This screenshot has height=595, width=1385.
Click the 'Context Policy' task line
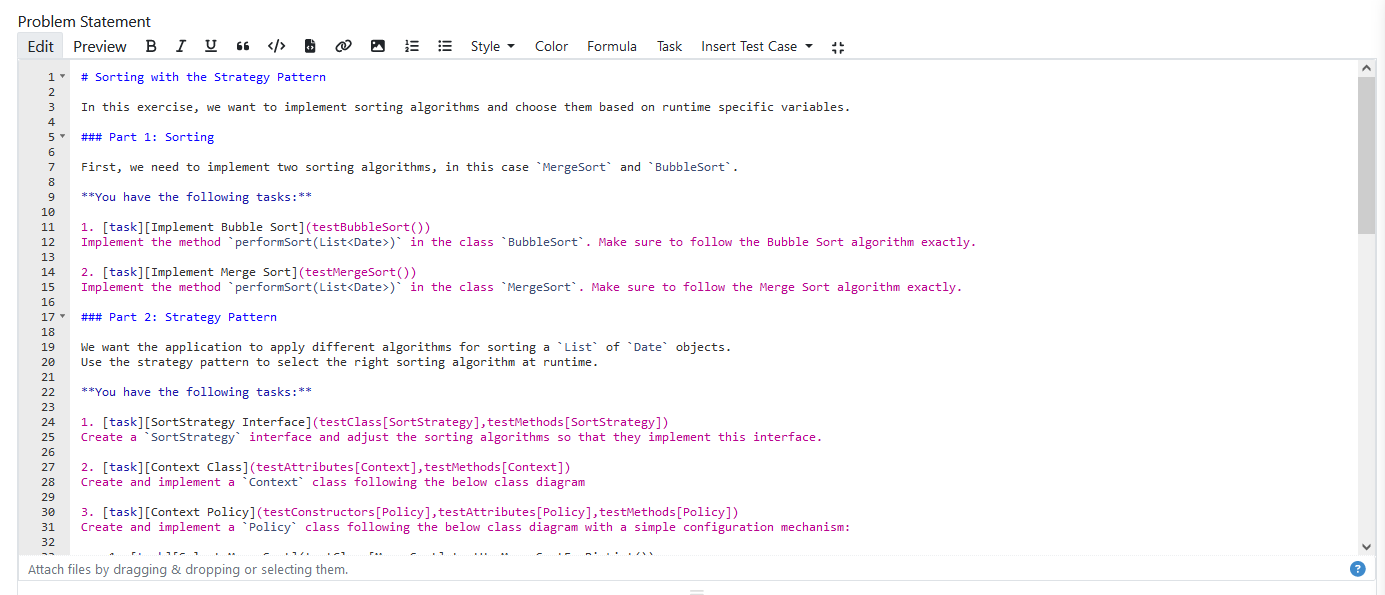click(410, 512)
